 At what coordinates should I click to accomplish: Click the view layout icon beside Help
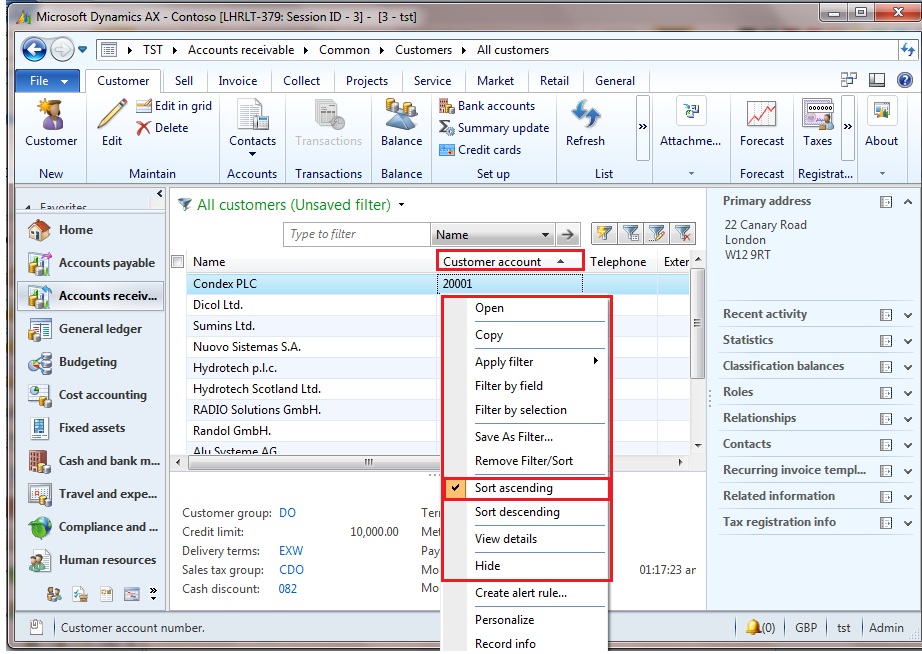(877, 80)
